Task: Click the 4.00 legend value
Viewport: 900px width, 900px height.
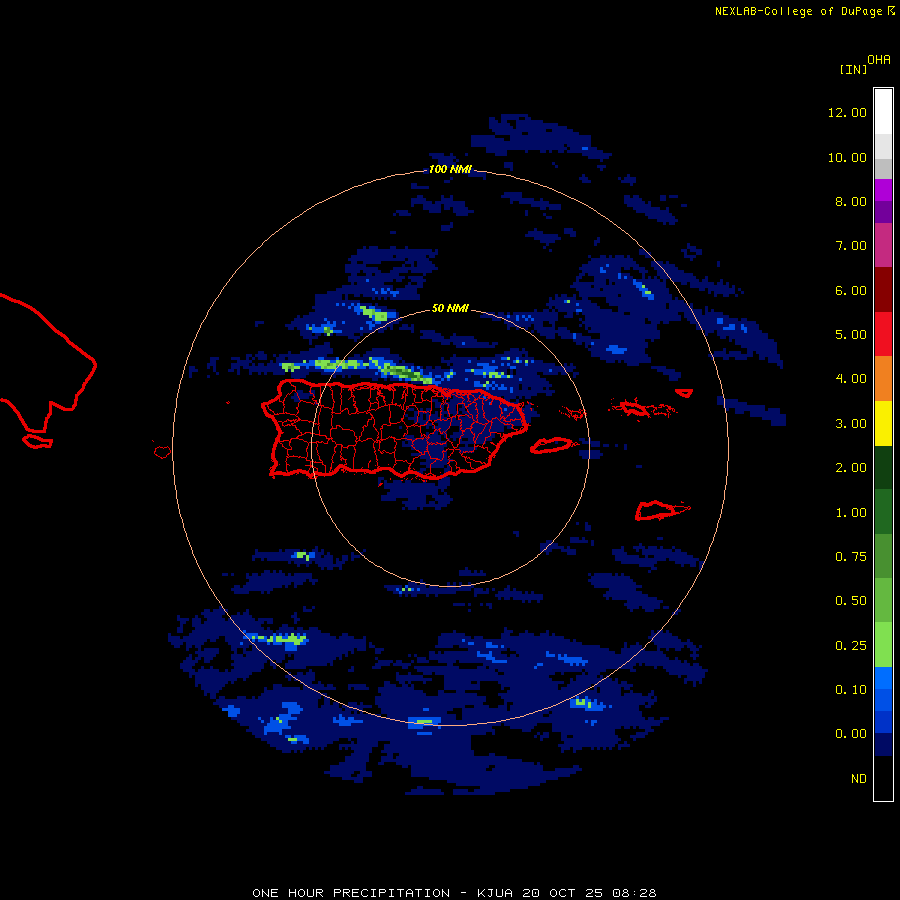Action: coord(851,379)
